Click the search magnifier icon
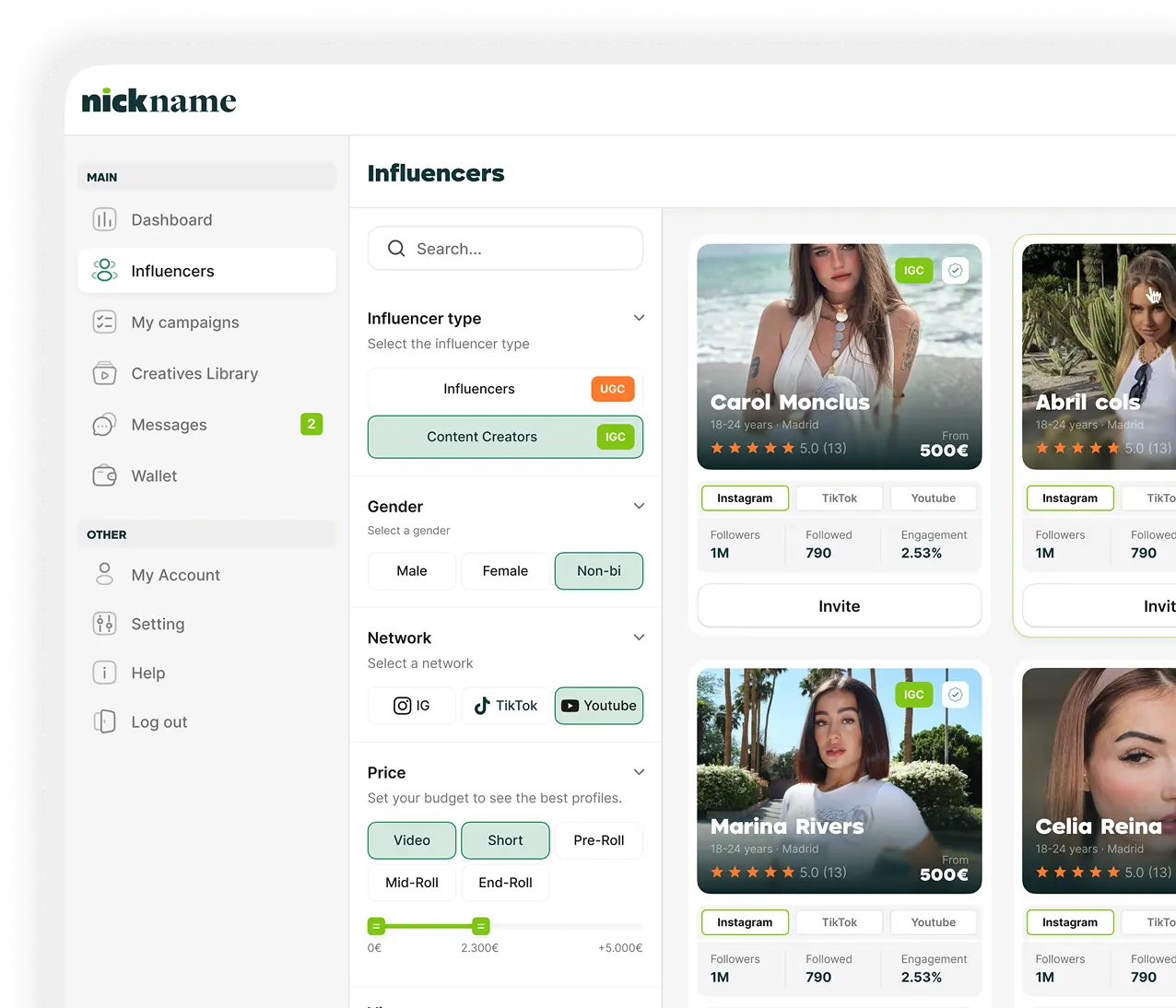This screenshot has width=1176, height=1008. click(x=396, y=249)
